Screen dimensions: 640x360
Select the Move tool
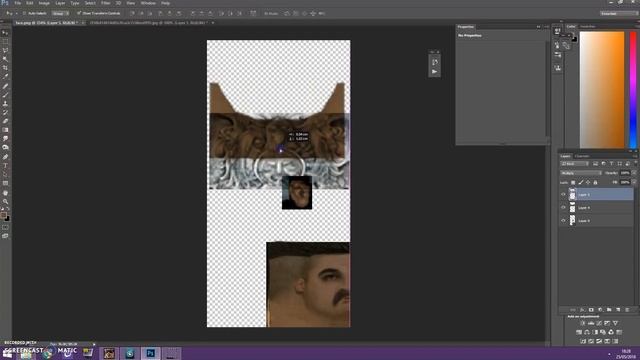pos(5,32)
